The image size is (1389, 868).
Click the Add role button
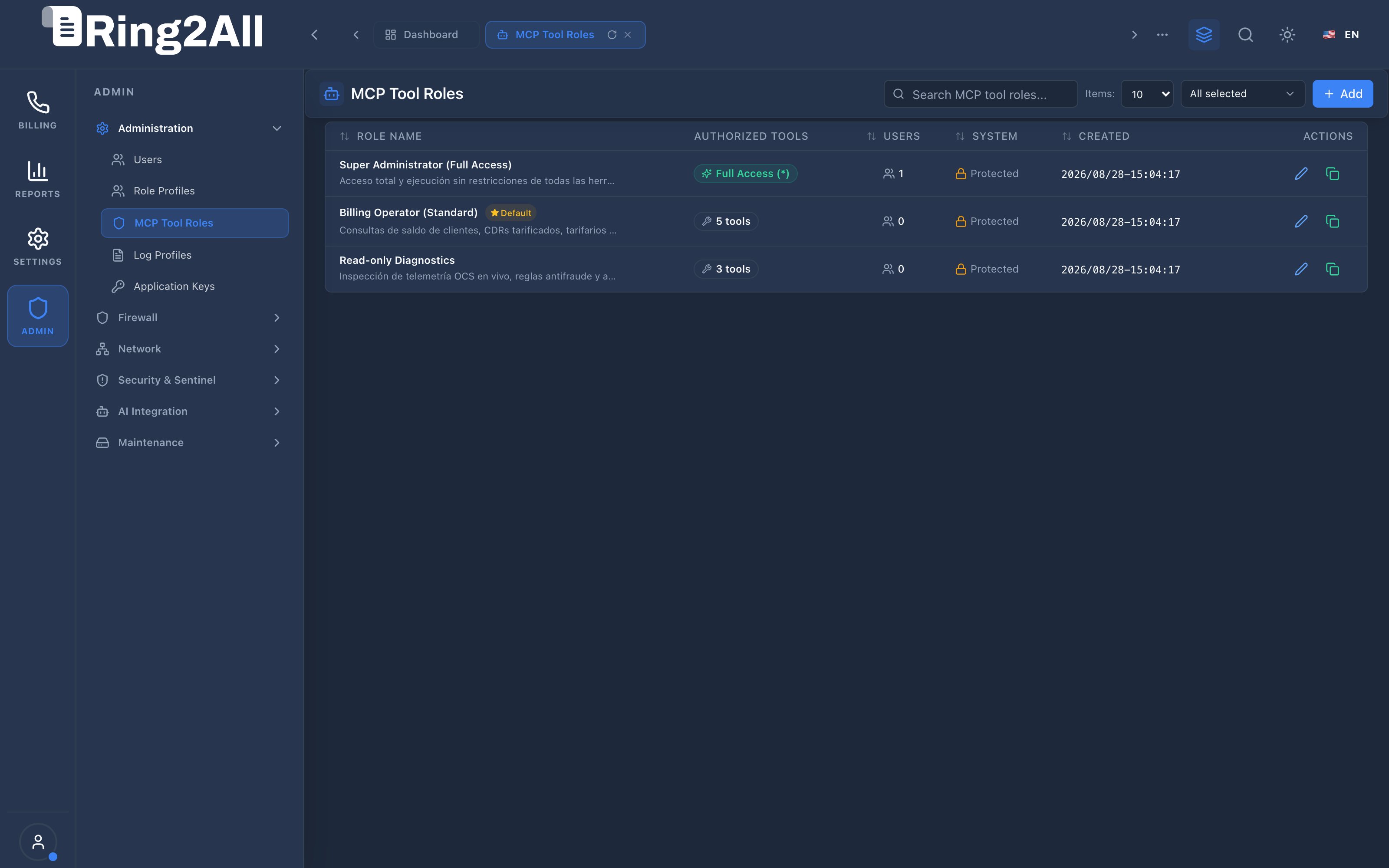(1343, 94)
